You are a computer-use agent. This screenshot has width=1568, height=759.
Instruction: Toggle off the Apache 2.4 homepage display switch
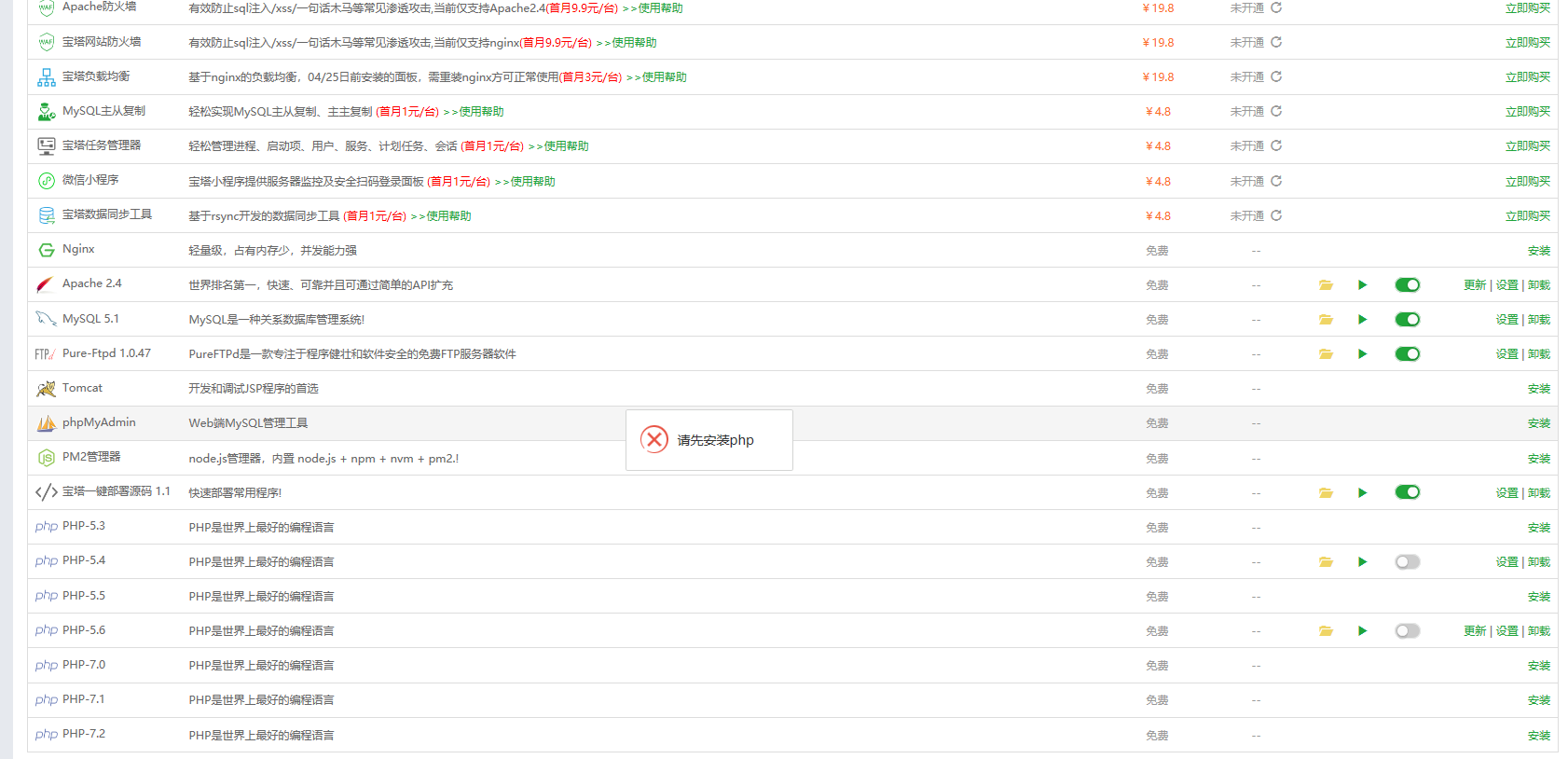click(1408, 285)
